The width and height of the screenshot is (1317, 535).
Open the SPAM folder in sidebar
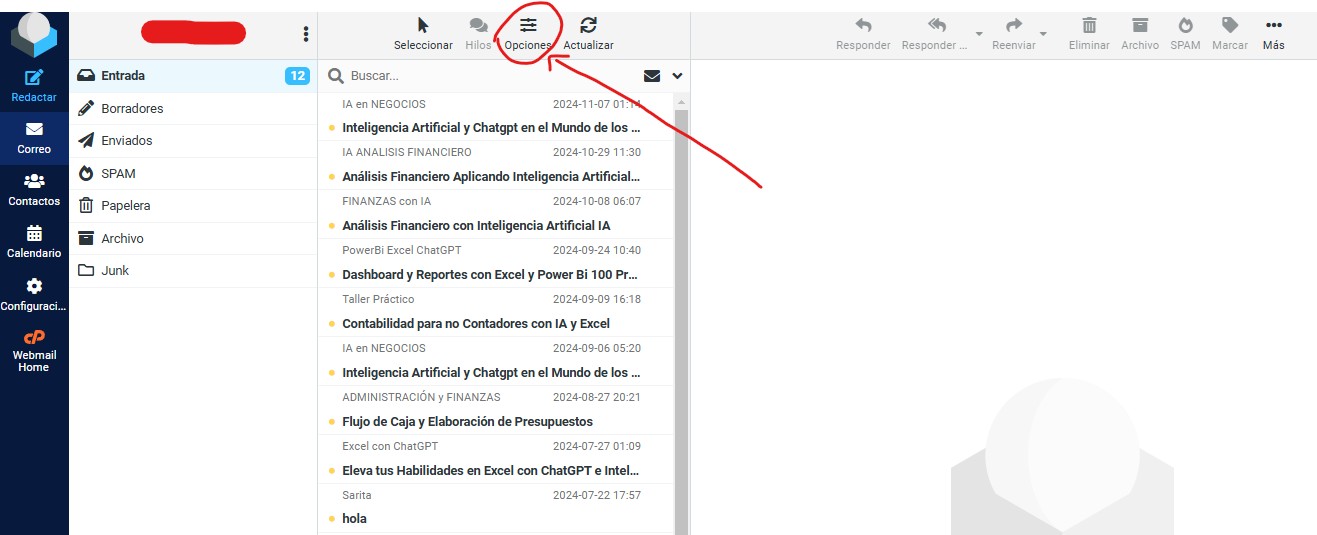click(193, 173)
